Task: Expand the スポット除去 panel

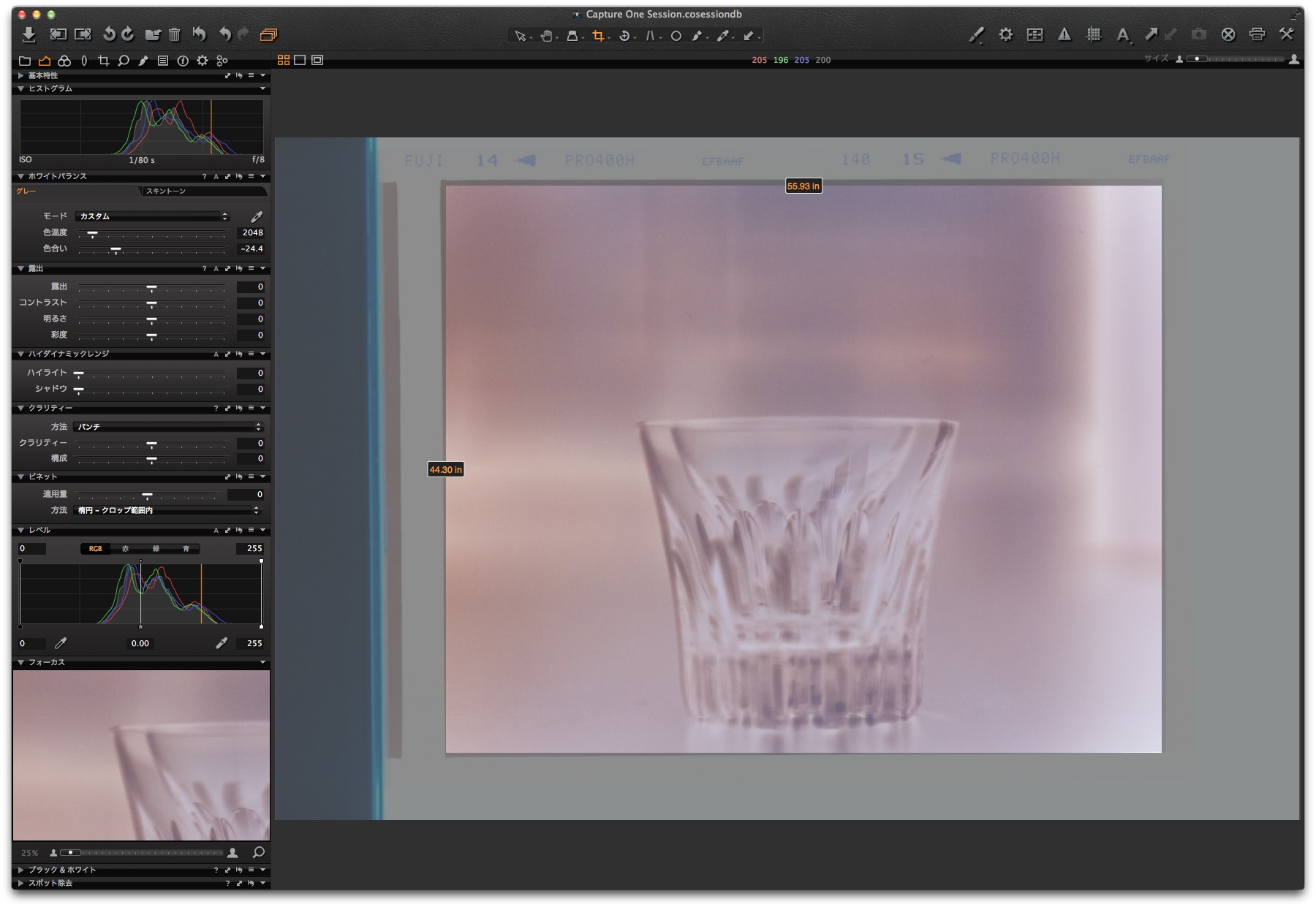Action: coord(21,883)
